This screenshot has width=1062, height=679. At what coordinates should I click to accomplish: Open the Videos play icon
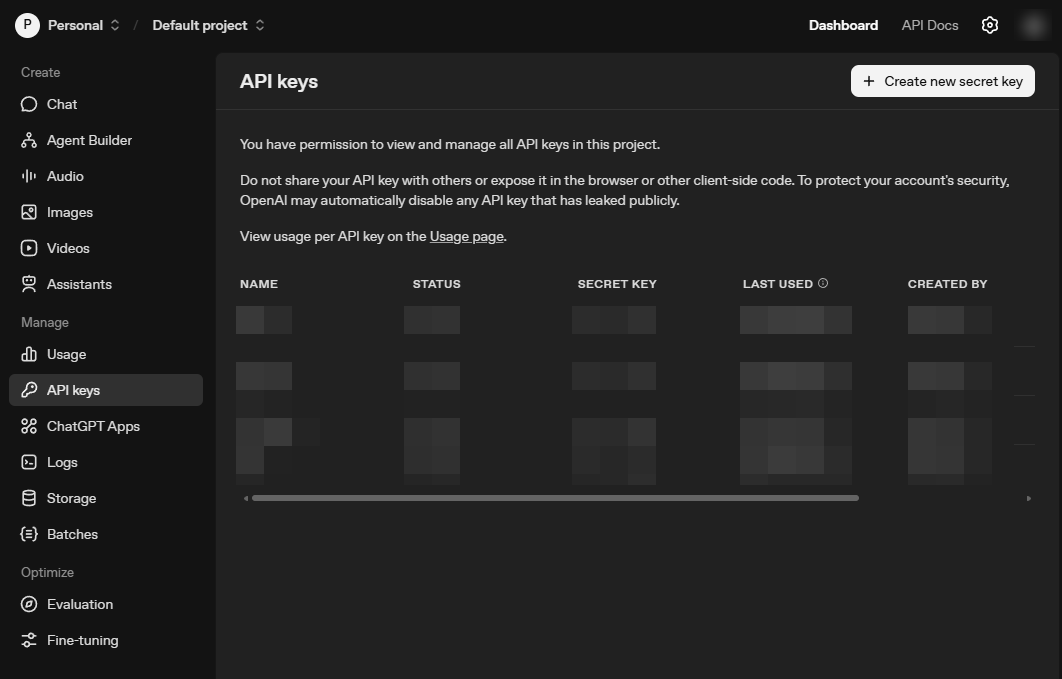29,248
